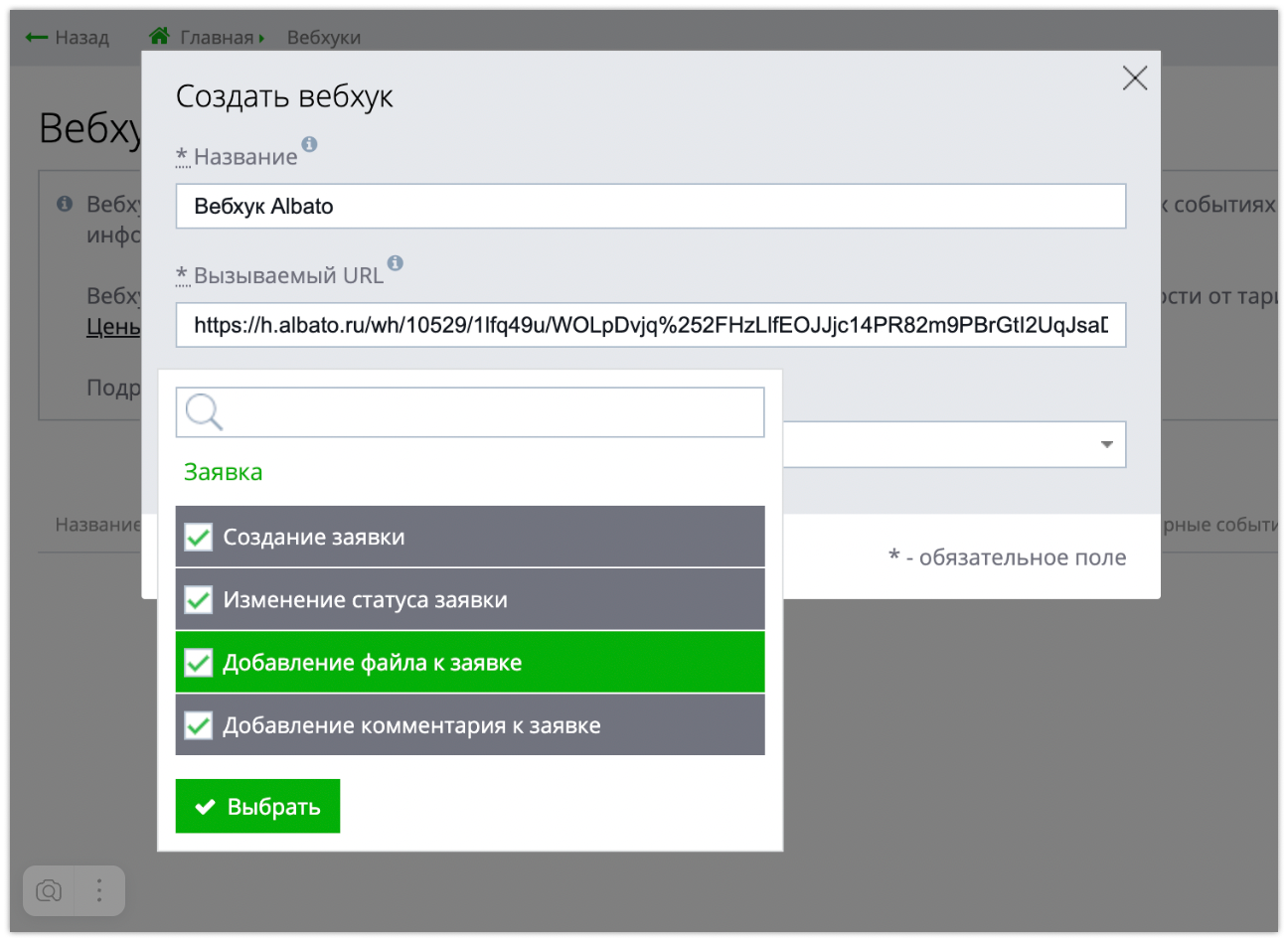Click the Вызываемый URL input field
Viewport: 1288px width, 942px height.
(x=650, y=325)
